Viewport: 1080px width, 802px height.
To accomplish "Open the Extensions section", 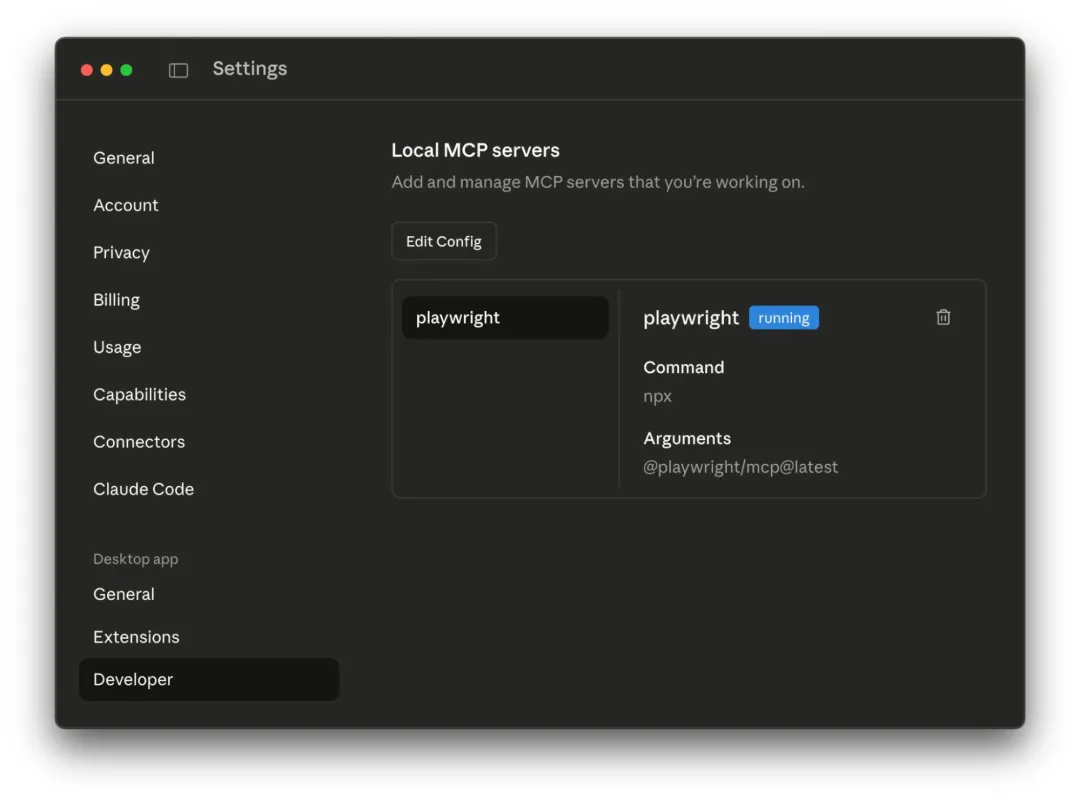I will 136,637.
